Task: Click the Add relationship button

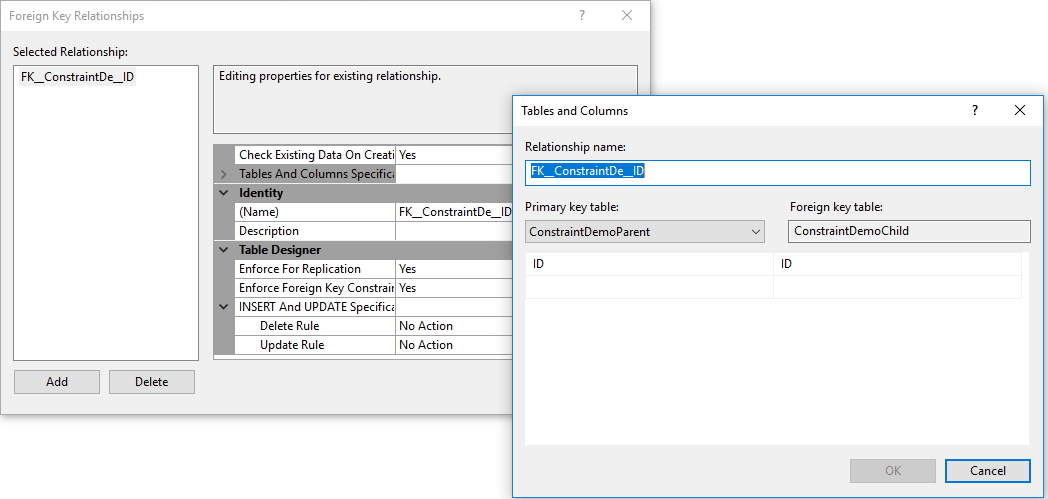Action: tap(56, 382)
